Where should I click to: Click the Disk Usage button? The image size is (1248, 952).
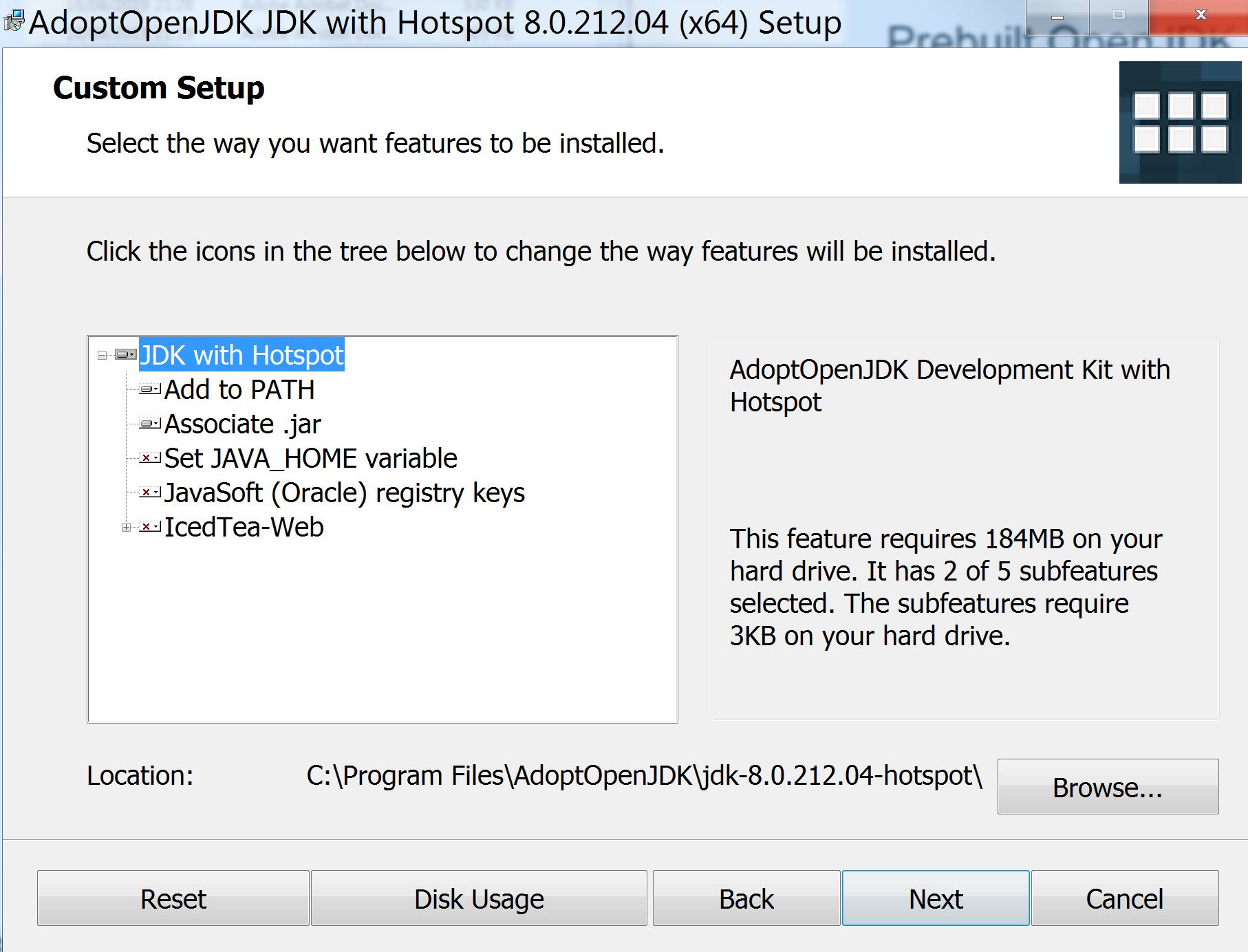click(479, 898)
